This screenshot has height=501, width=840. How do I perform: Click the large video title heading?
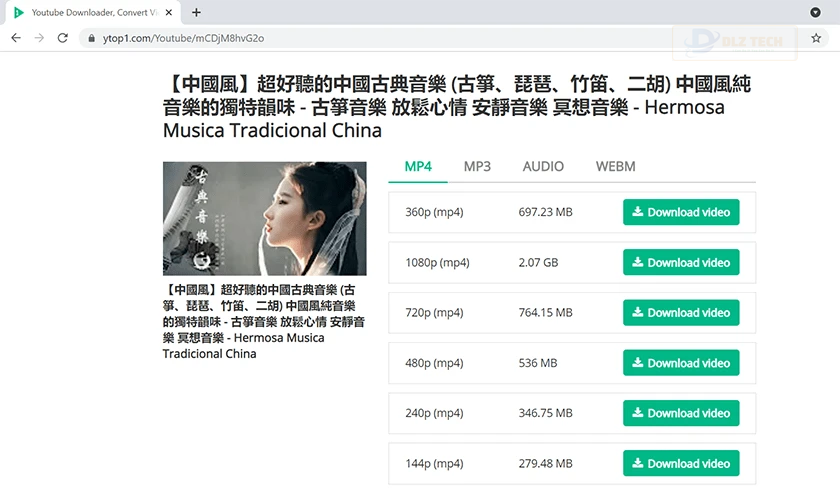(x=457, y=107)
